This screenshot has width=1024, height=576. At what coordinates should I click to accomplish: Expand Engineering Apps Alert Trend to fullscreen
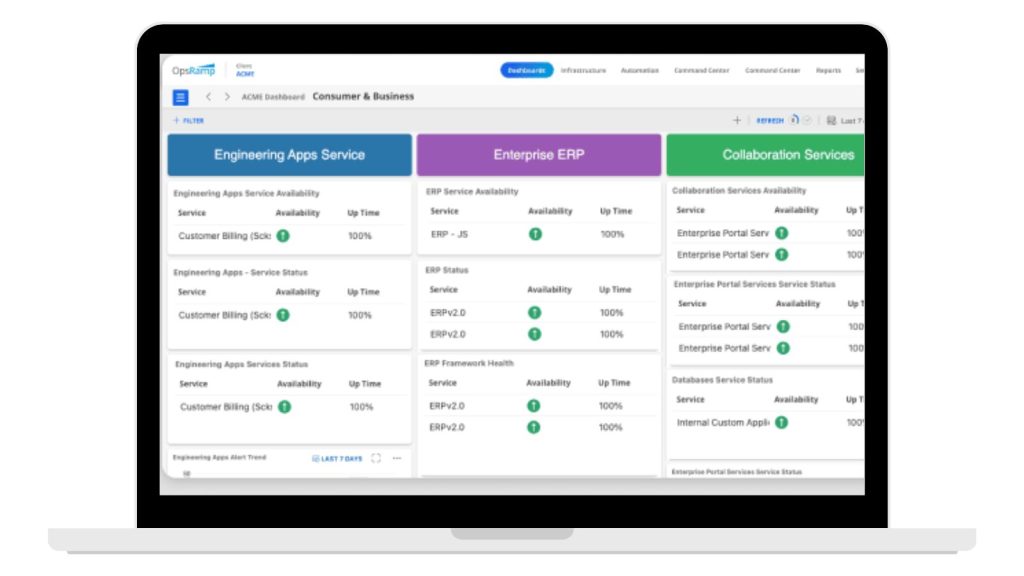coord(376,458)
